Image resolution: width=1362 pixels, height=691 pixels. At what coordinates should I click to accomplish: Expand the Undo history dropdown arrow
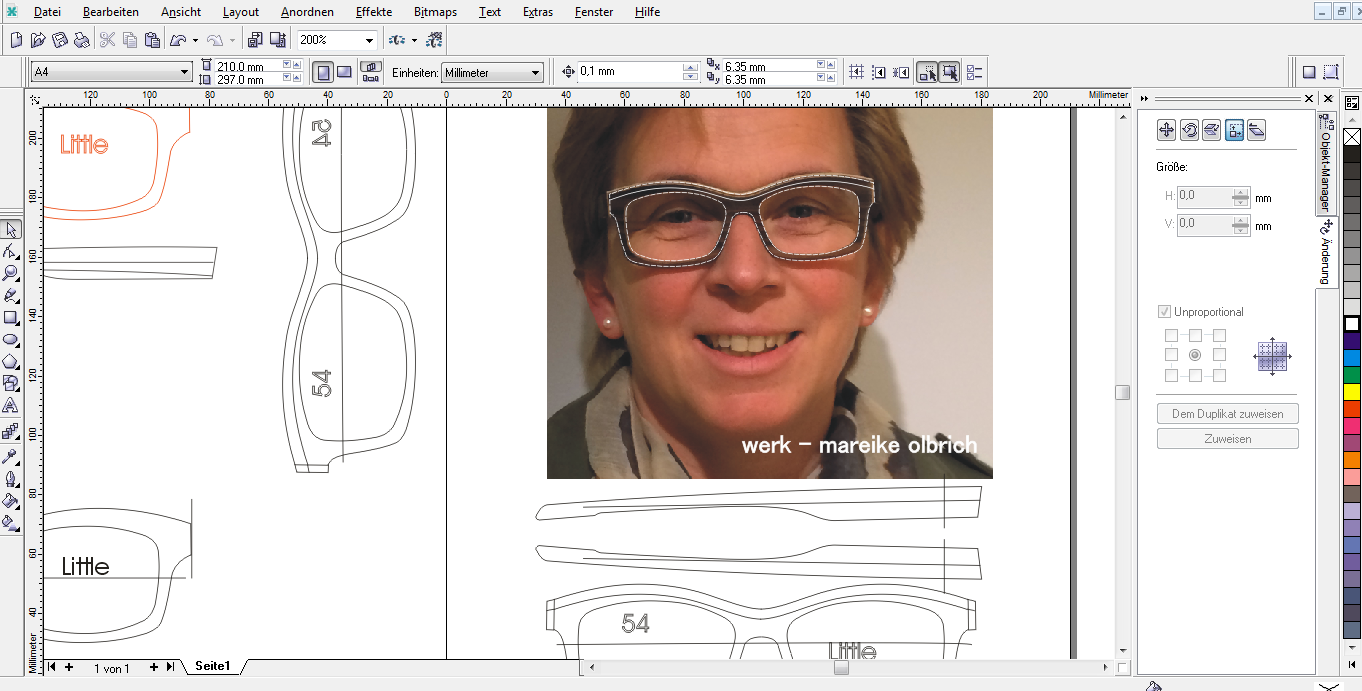click(x=195, y=41)
